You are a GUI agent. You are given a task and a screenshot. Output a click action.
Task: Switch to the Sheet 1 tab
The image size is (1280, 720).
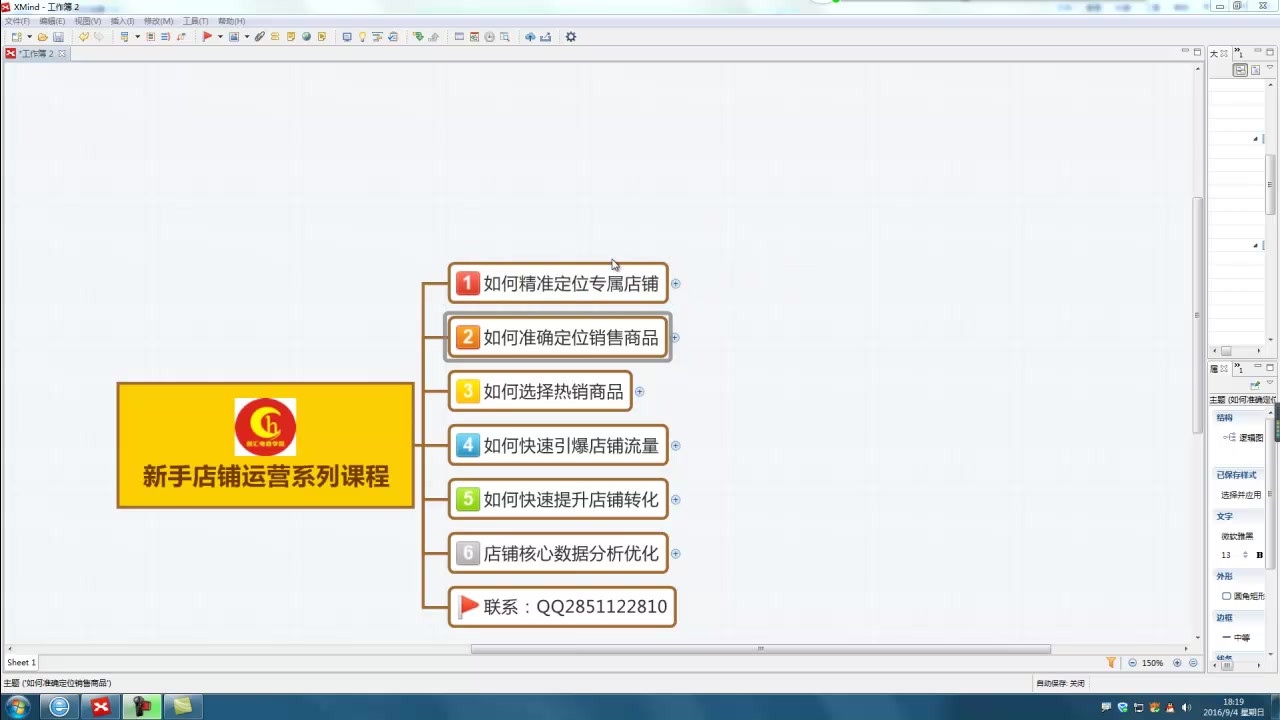[x=21, y=662]
